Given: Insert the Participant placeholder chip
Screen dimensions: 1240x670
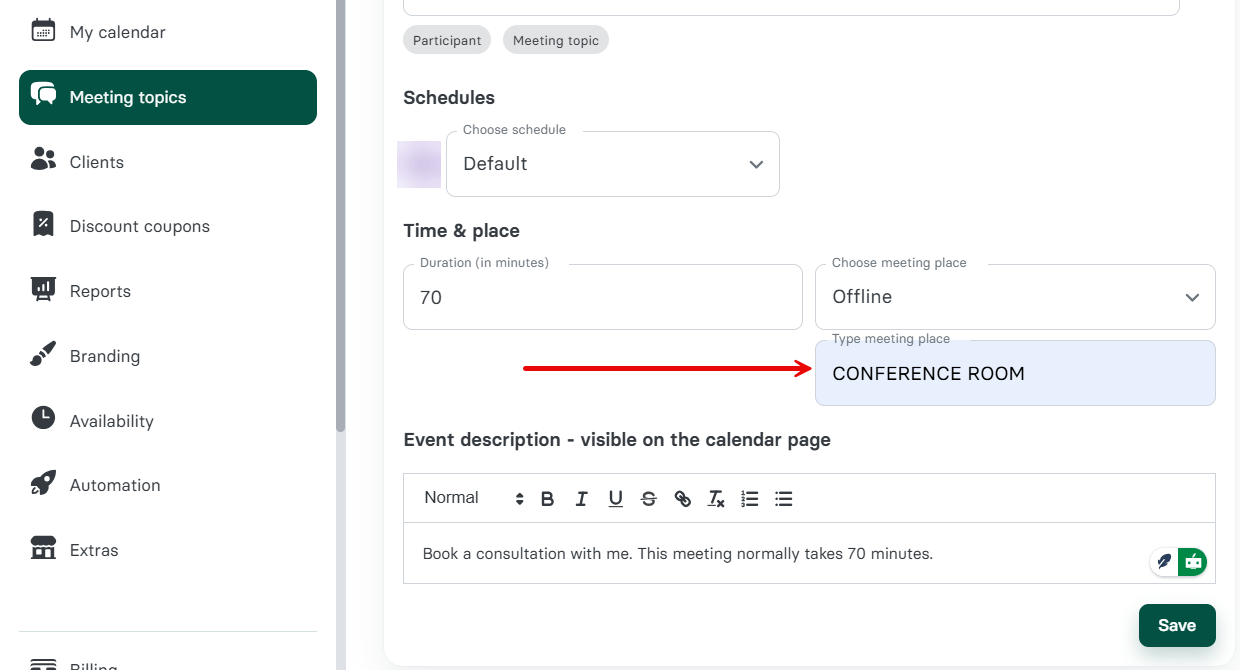Looking at the screenshot, I should (447, 40).
